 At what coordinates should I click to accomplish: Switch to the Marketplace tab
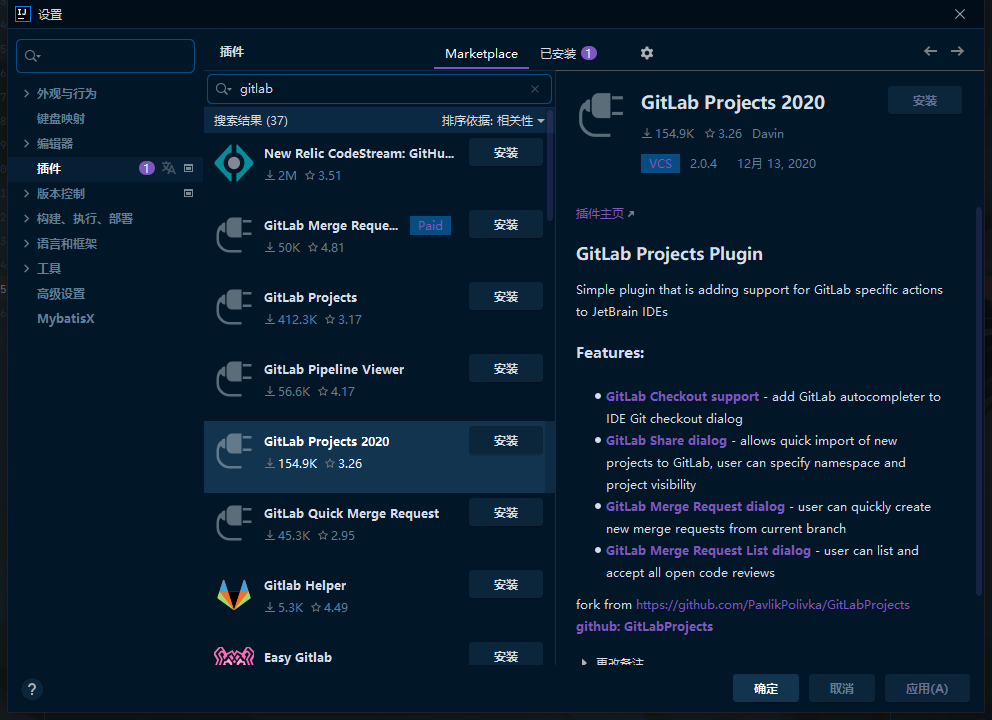[x=481, y=54]
